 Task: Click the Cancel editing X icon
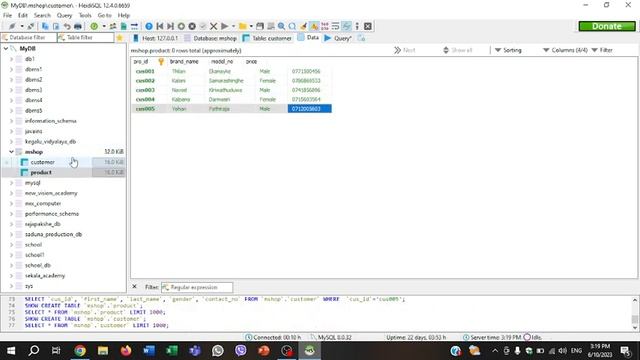coord(213,26)
